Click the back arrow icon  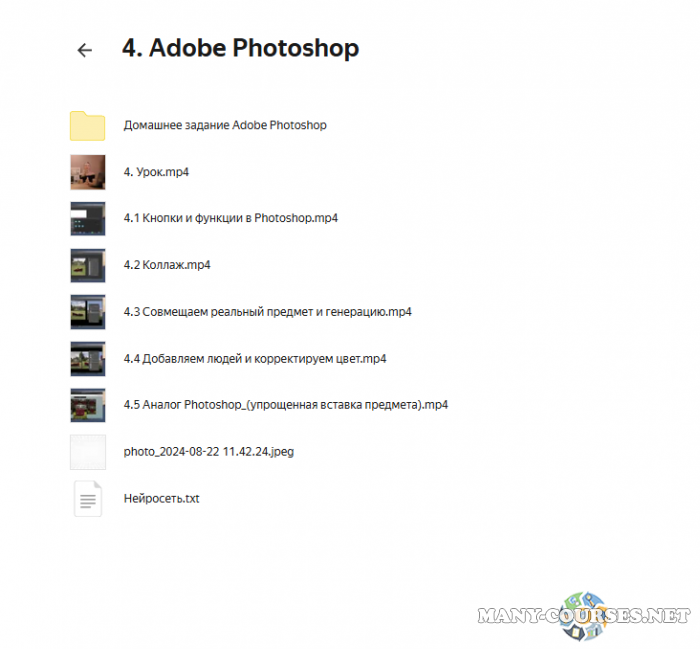(x=84, y=50)
